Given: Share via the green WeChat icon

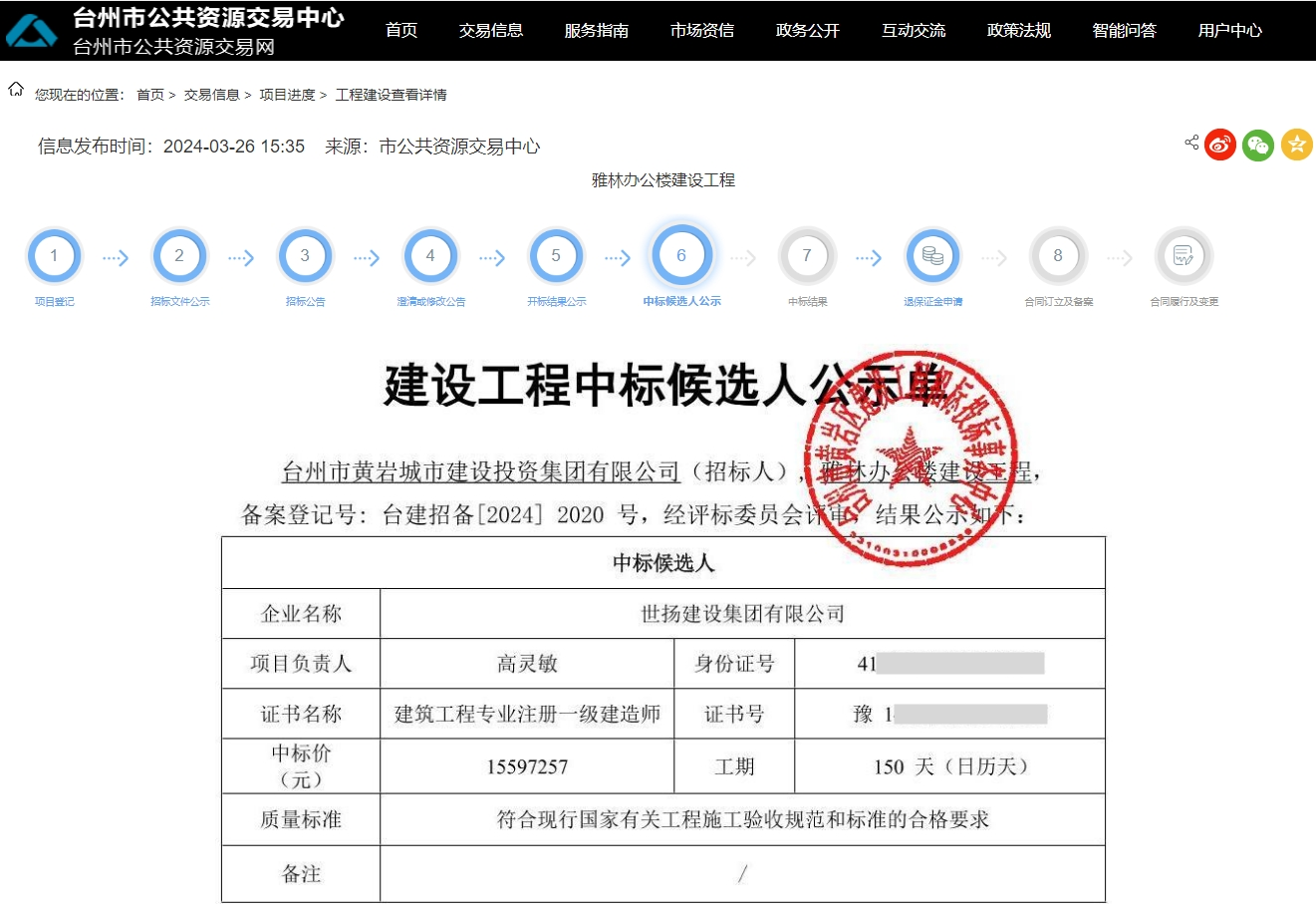Looking at the screenshot, I should point(1257,144).
